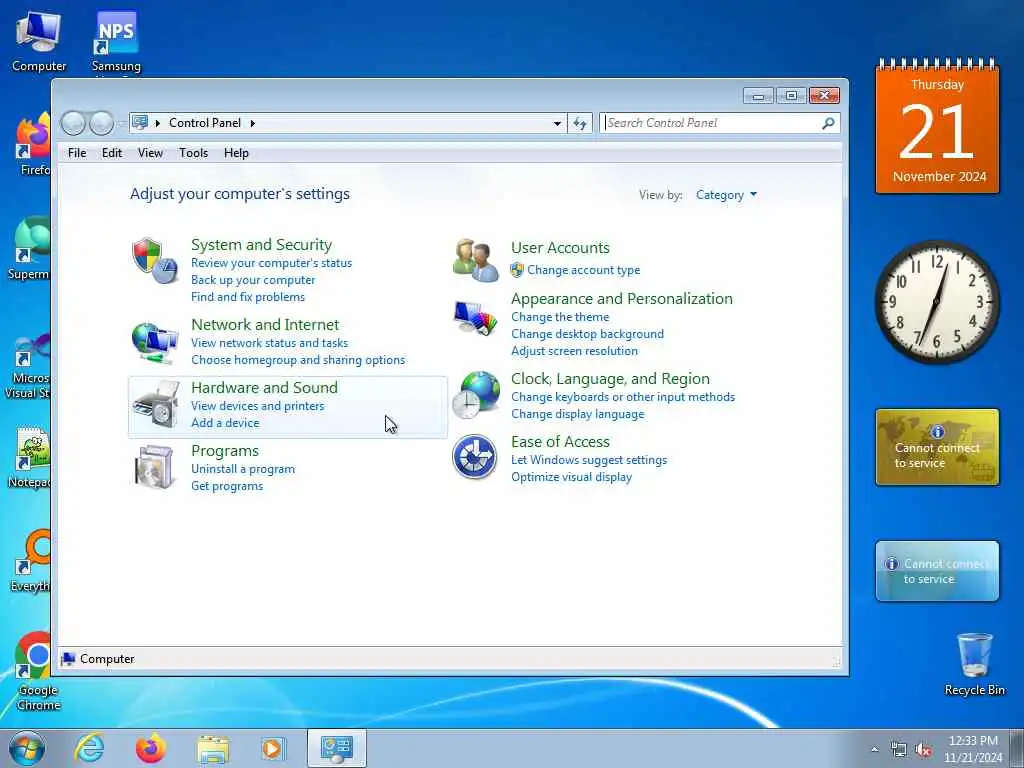Open the System and Security heading link
The image size is (1024, 768).
point(261,244)
